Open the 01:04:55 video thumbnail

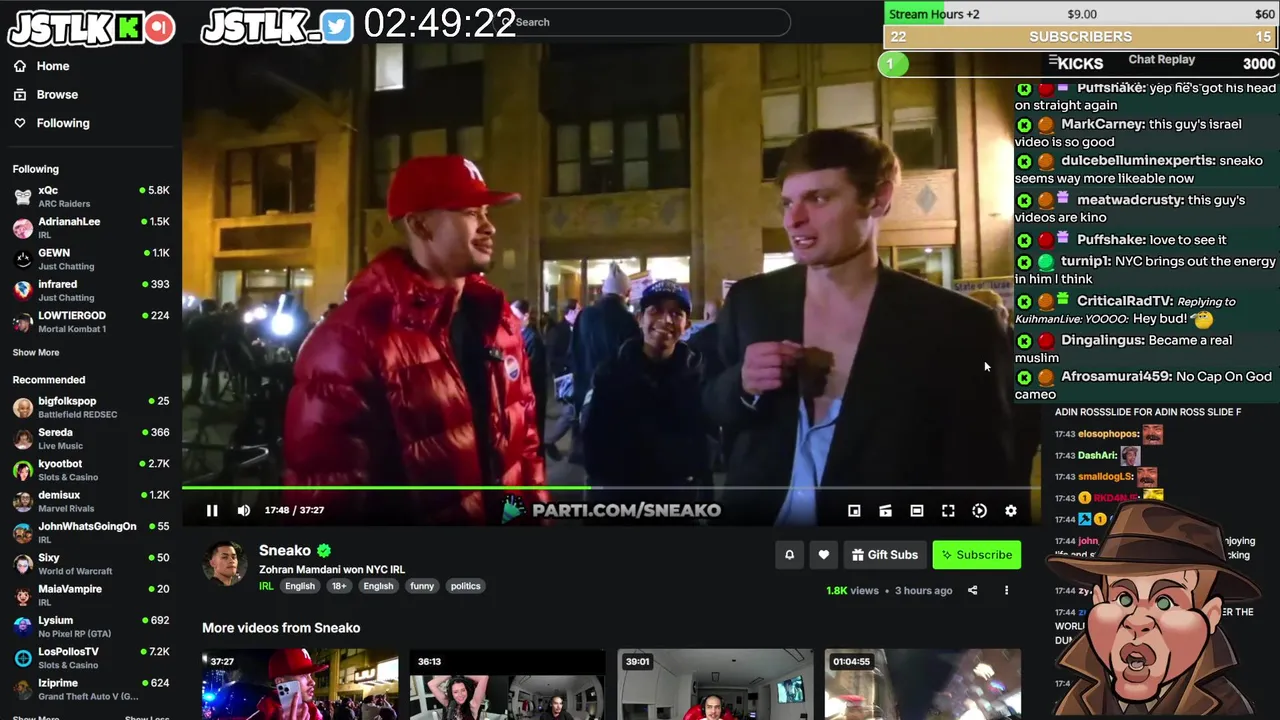click(x=923, y=685)
